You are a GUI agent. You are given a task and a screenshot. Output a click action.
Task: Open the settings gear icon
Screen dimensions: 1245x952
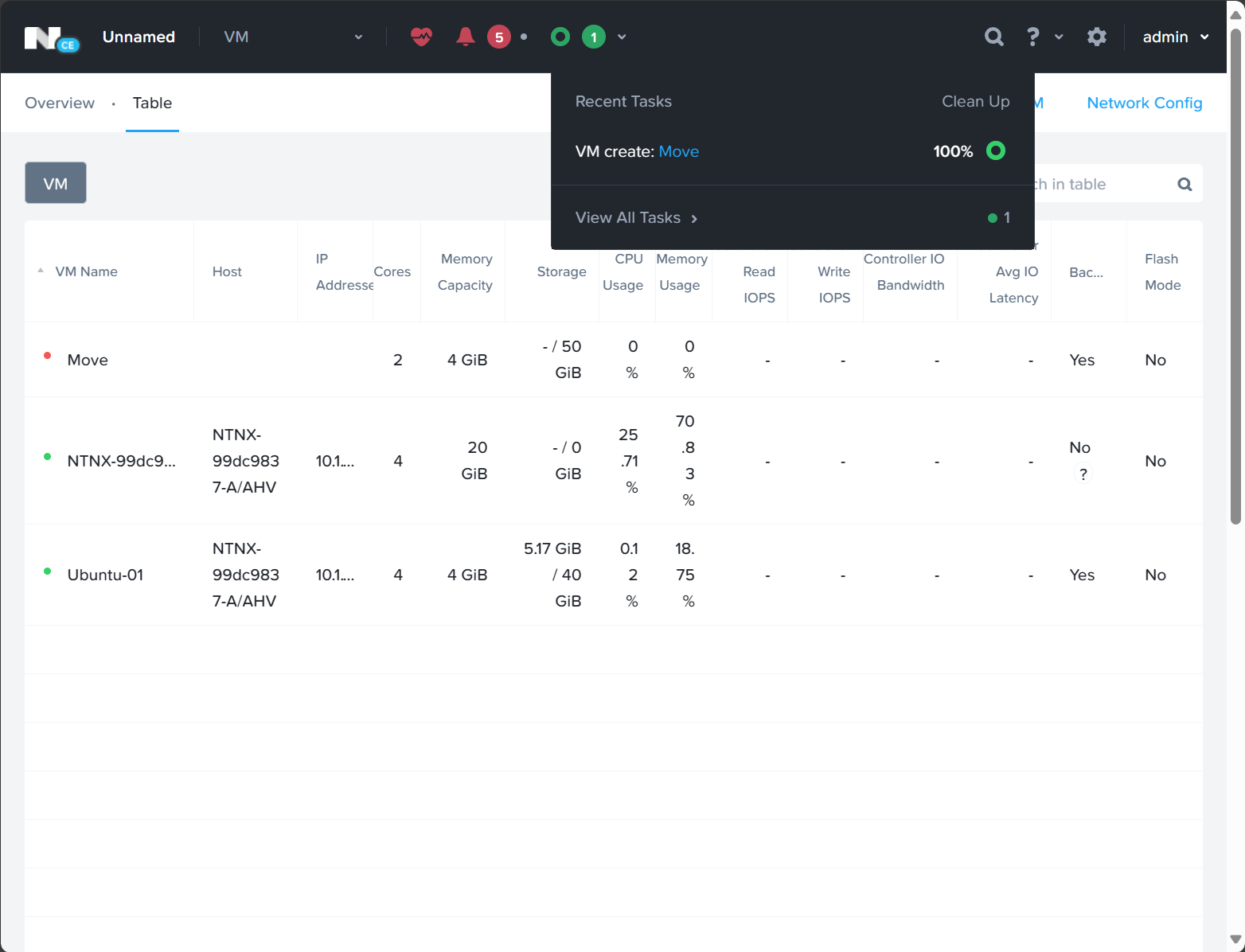pos(1097,37)
